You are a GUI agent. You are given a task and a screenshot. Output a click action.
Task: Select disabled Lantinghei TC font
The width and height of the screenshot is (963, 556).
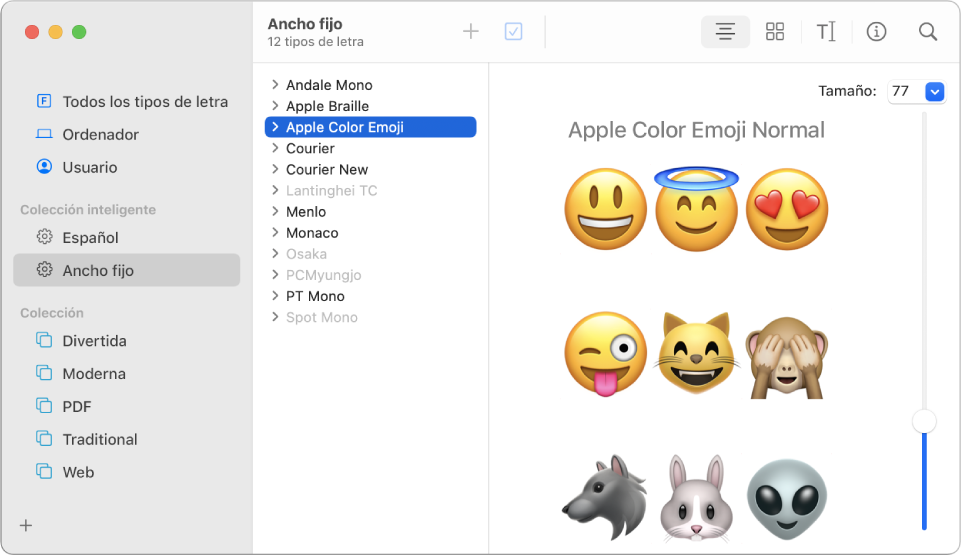(332, 190)
